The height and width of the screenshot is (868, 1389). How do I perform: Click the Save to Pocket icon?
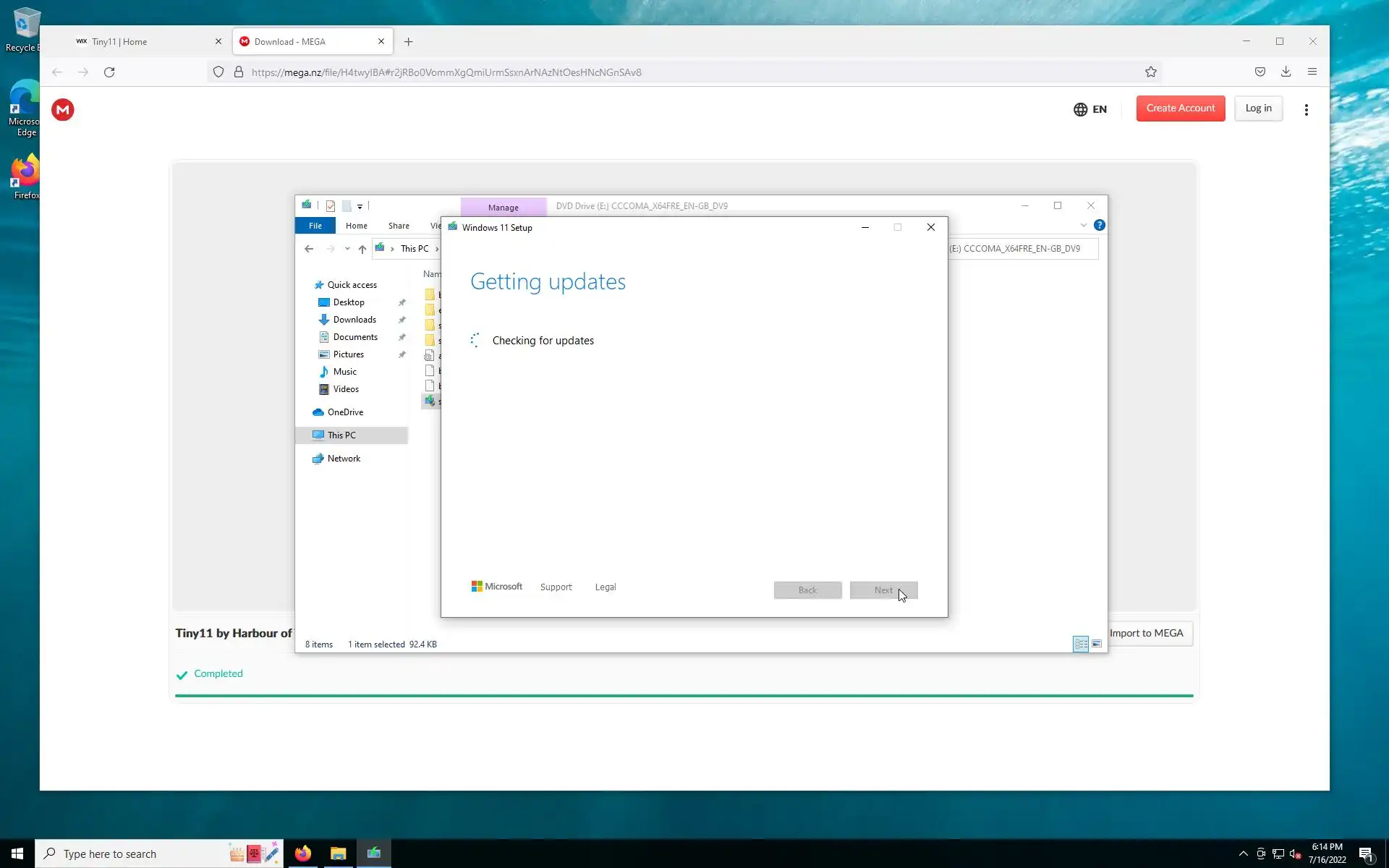1260,72
